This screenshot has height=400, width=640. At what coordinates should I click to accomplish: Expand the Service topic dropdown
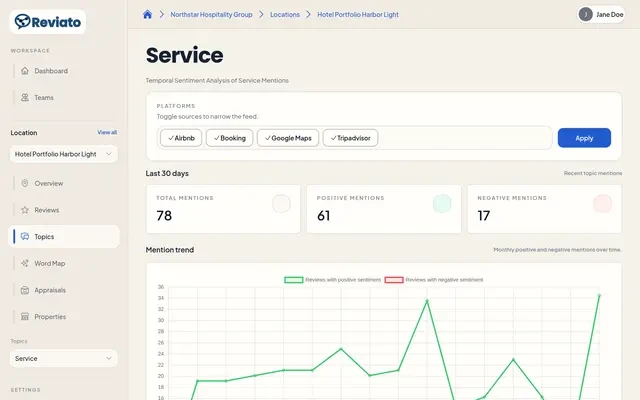tap(64, 358)
